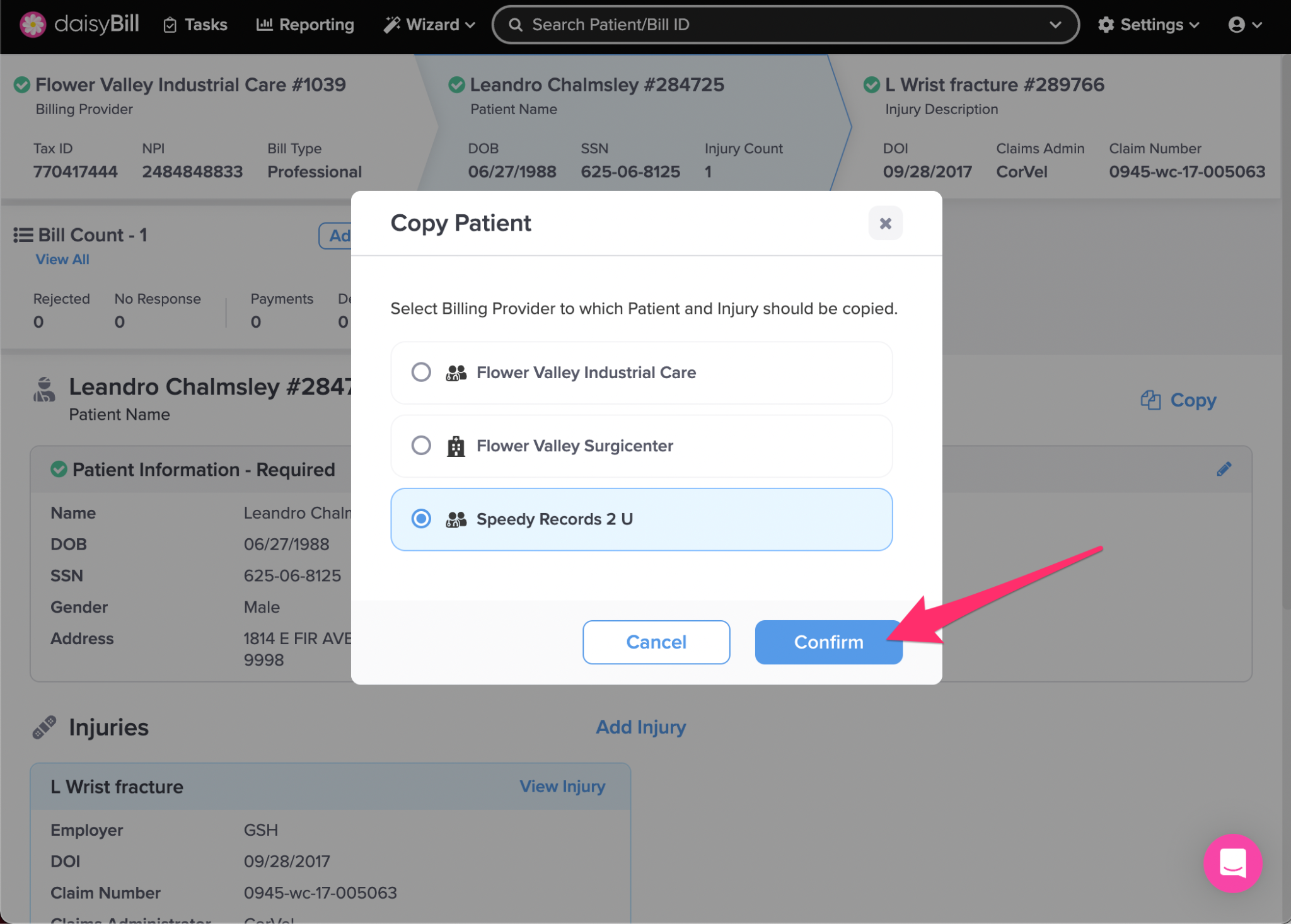The image size is (1291, 924).
Task: Open the user account dropdown
Action: point(1244,25)
